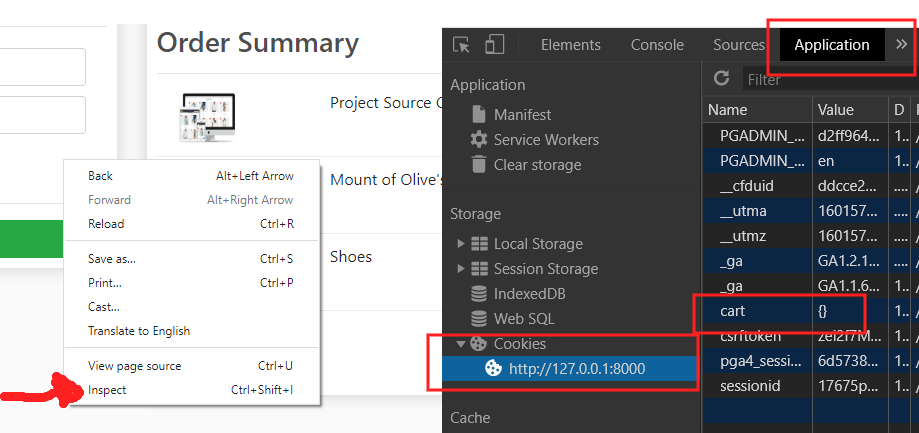Collapse the Cookies tree node
919x433 pixels.
click(461, 344)
